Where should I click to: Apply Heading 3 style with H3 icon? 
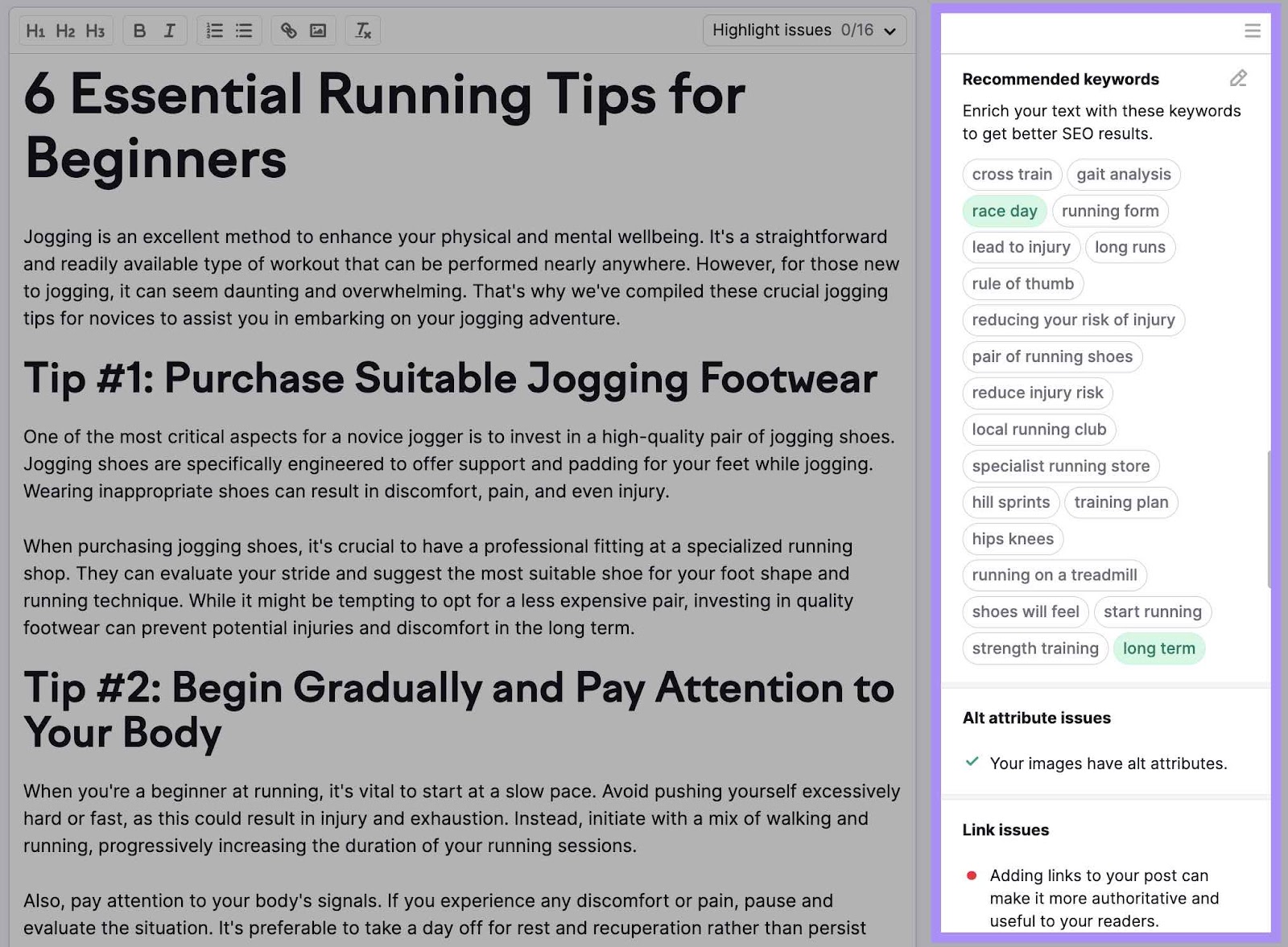point(95,31)
